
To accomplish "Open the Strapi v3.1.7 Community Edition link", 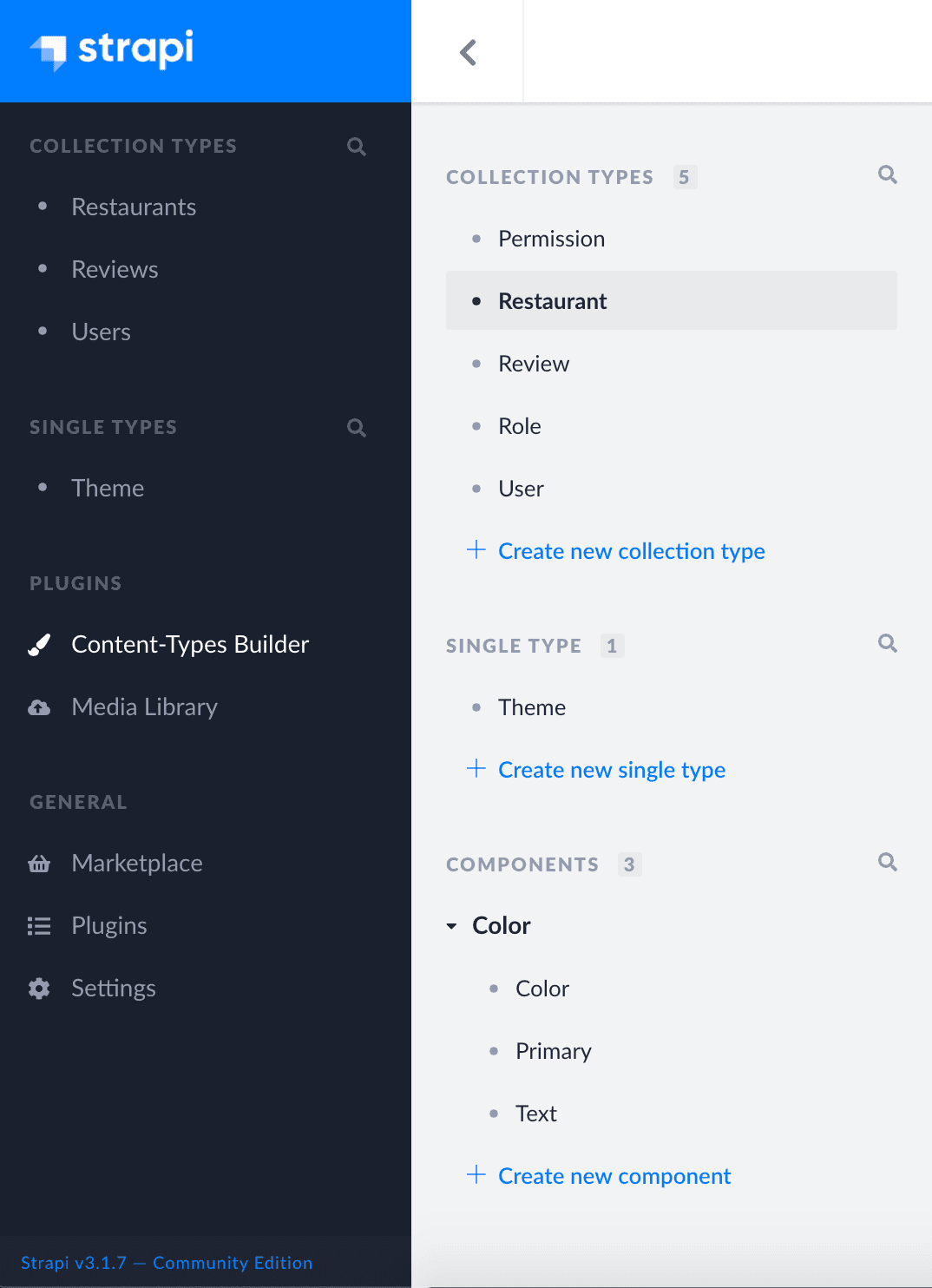I will [x=167, y=1263].
